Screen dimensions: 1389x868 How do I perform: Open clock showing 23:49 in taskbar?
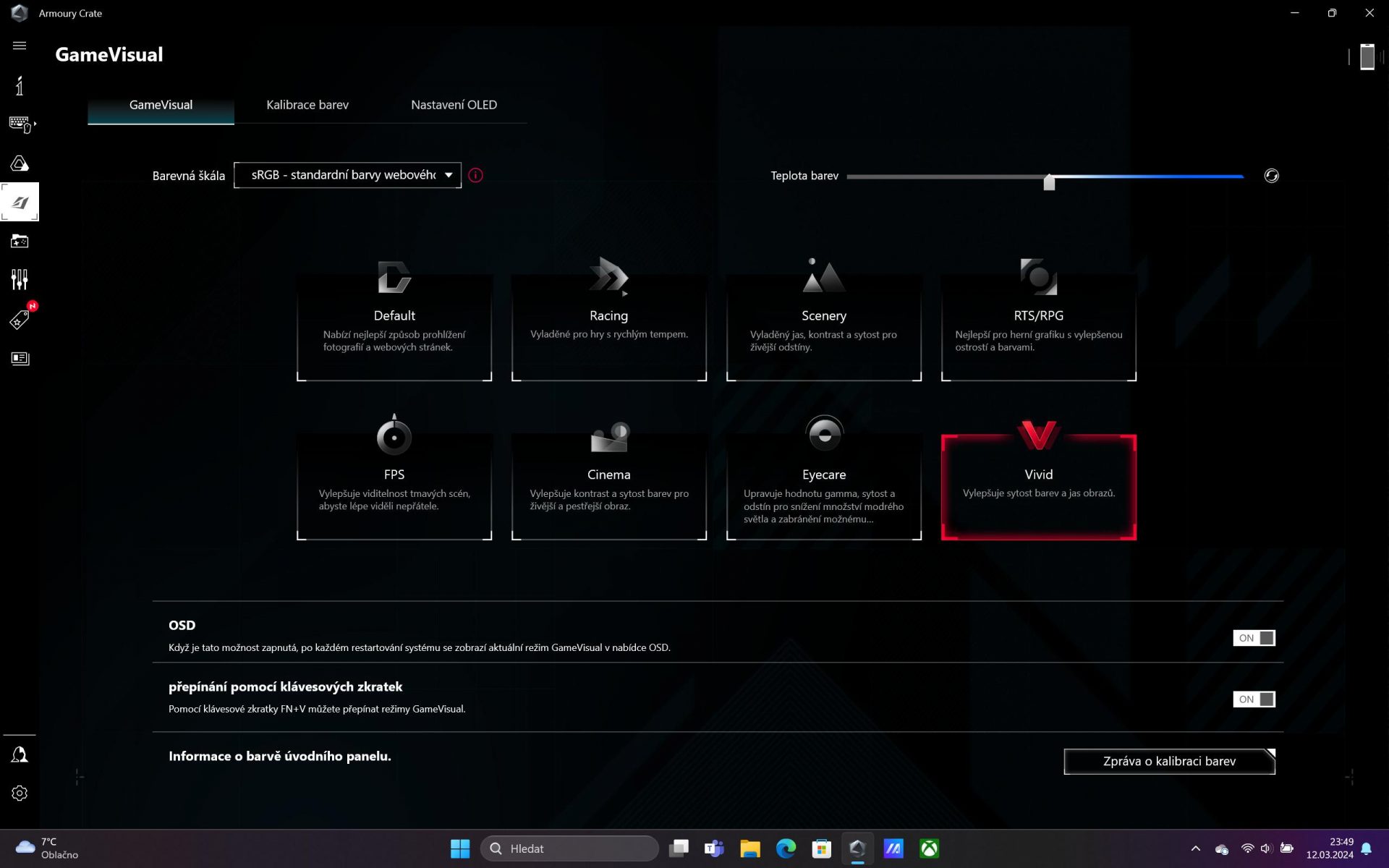pyautogui.click(x=1330, y=848)
